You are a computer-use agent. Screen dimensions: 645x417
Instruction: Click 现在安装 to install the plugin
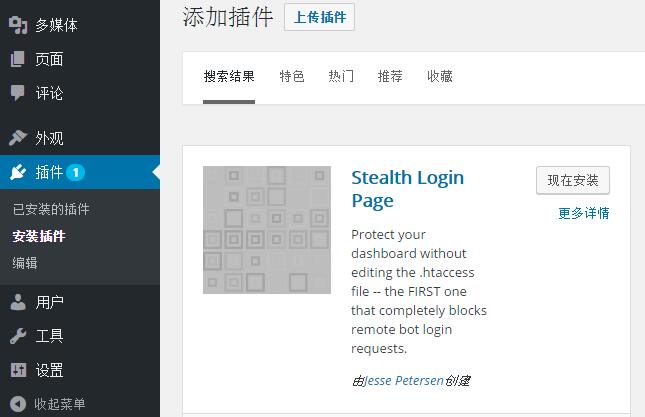pyautogui.click(x=573, y=180)
